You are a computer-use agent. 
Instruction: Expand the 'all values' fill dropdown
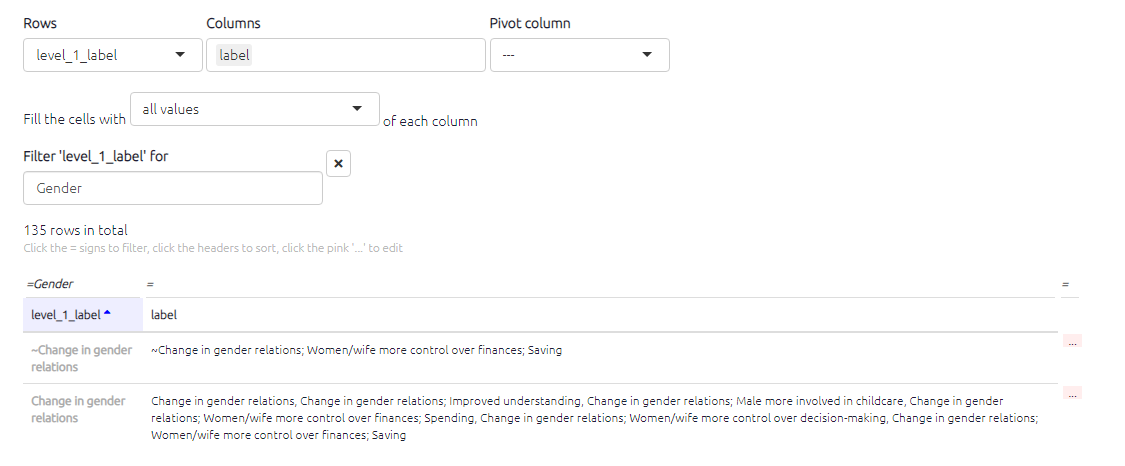pyautogui.click(x=254, y=109)
